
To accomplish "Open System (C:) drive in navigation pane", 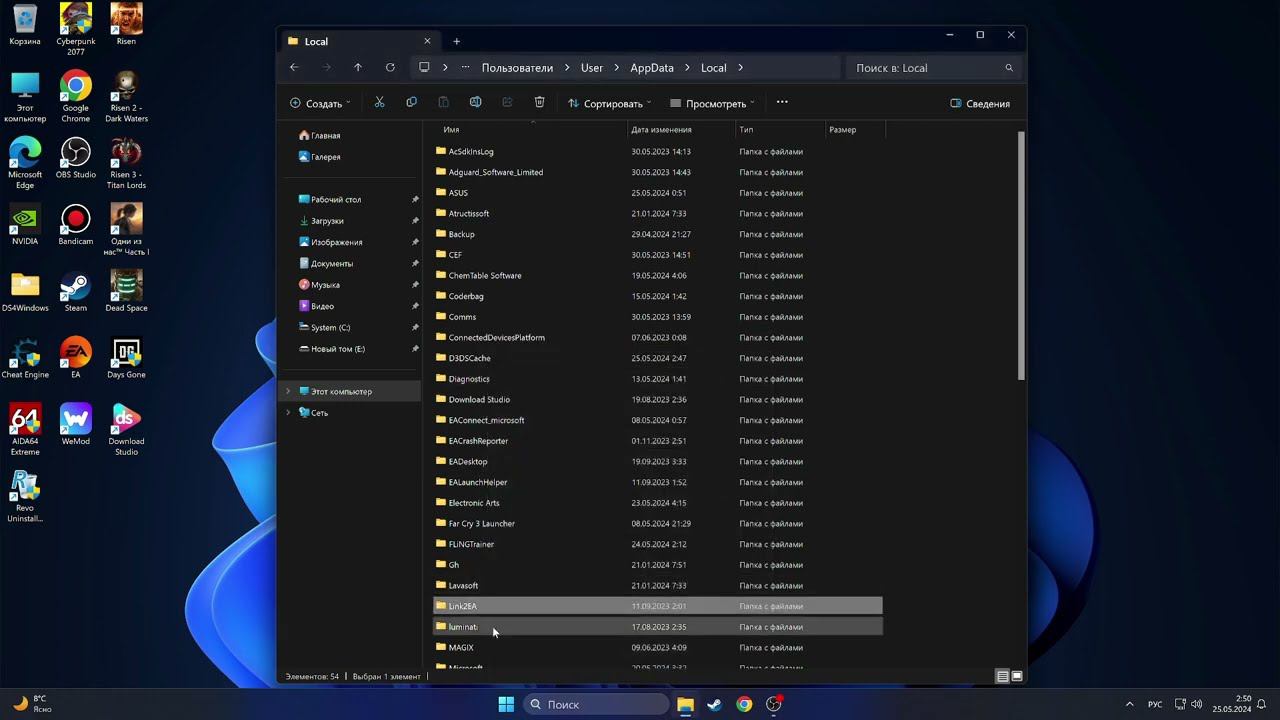I will pyautogui.click(x=331, y=327).
